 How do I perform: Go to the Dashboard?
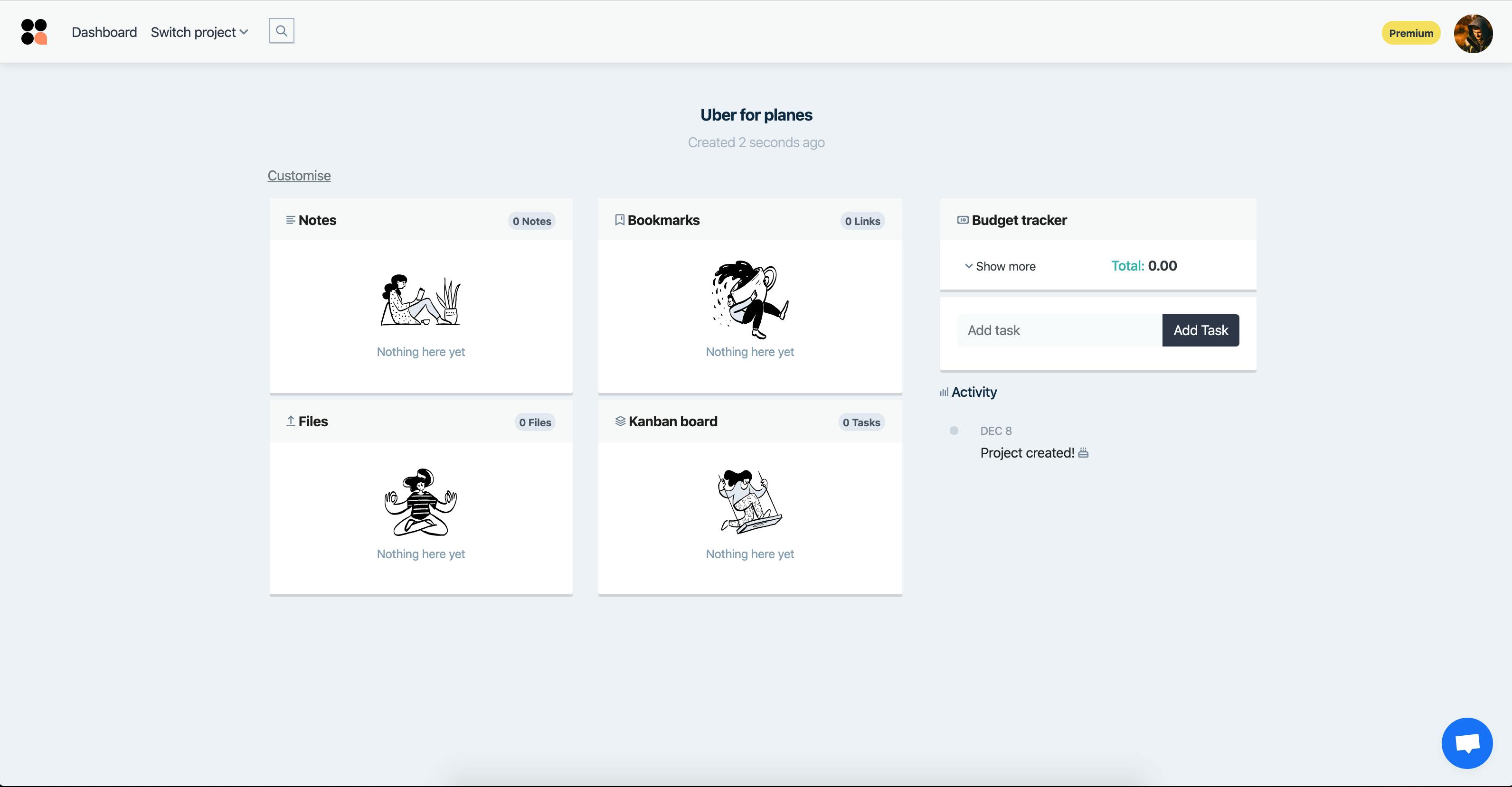[x=104, y=32]
